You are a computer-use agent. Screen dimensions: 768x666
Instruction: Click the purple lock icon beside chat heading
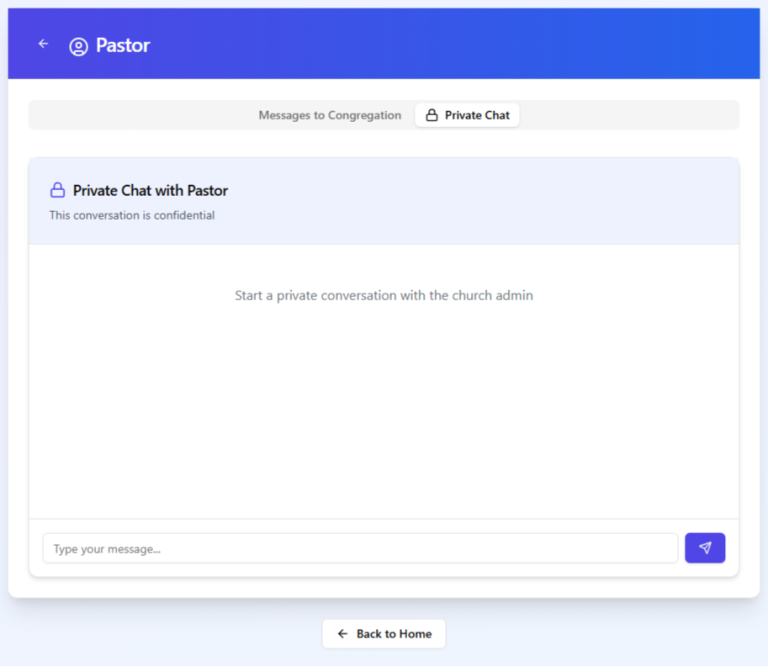click(x=58, y=190)
